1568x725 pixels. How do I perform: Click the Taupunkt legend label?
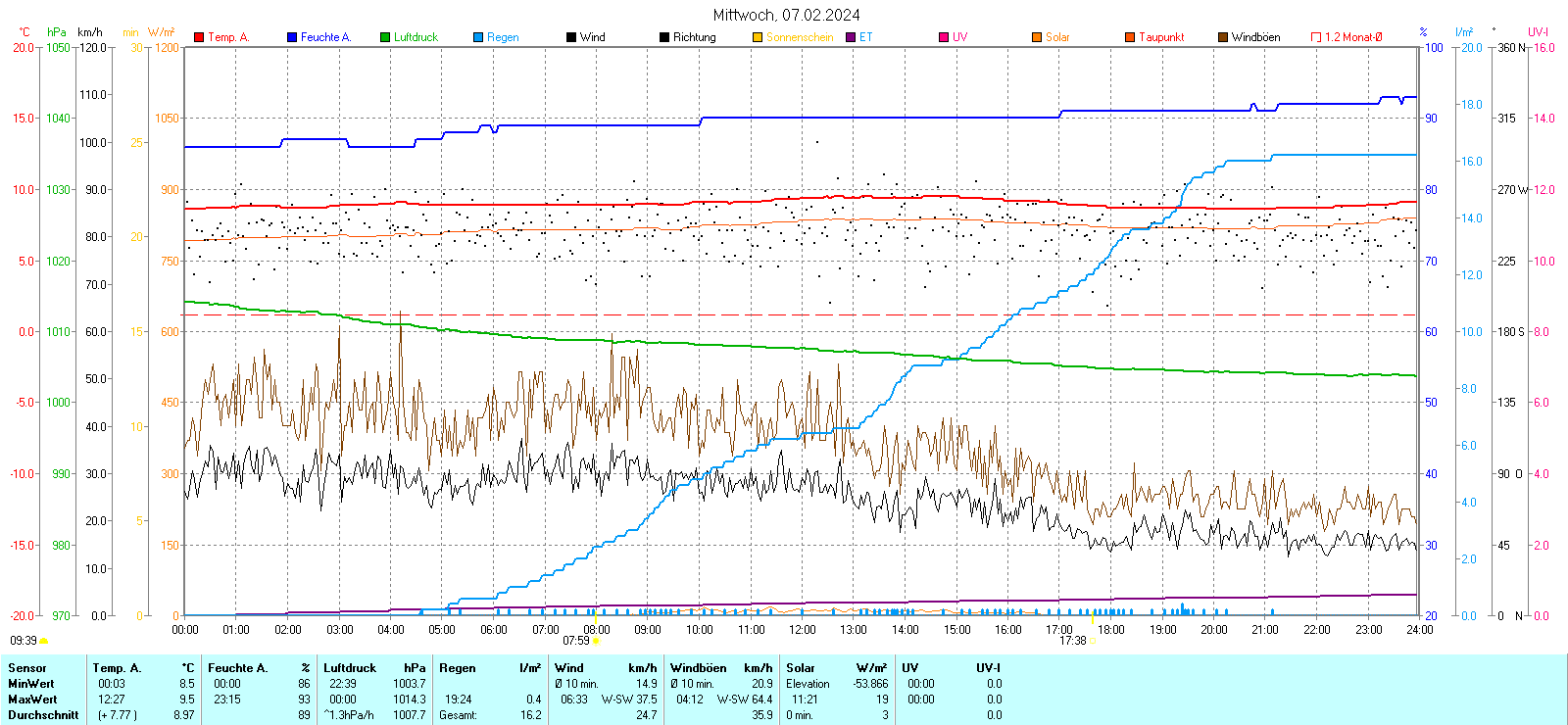click(1161, 37)
